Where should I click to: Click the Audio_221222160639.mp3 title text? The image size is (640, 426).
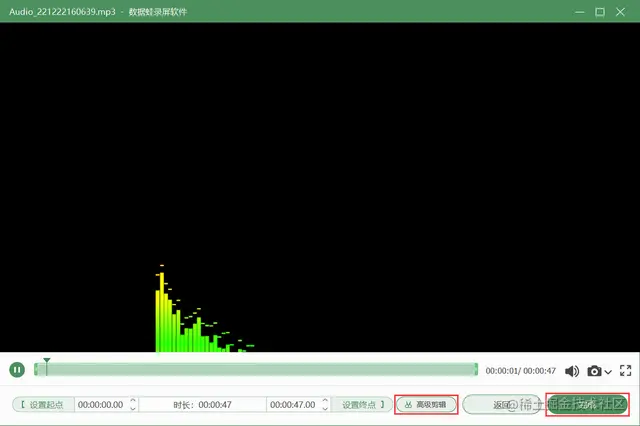pyautogui.click(x=62, y=11)
